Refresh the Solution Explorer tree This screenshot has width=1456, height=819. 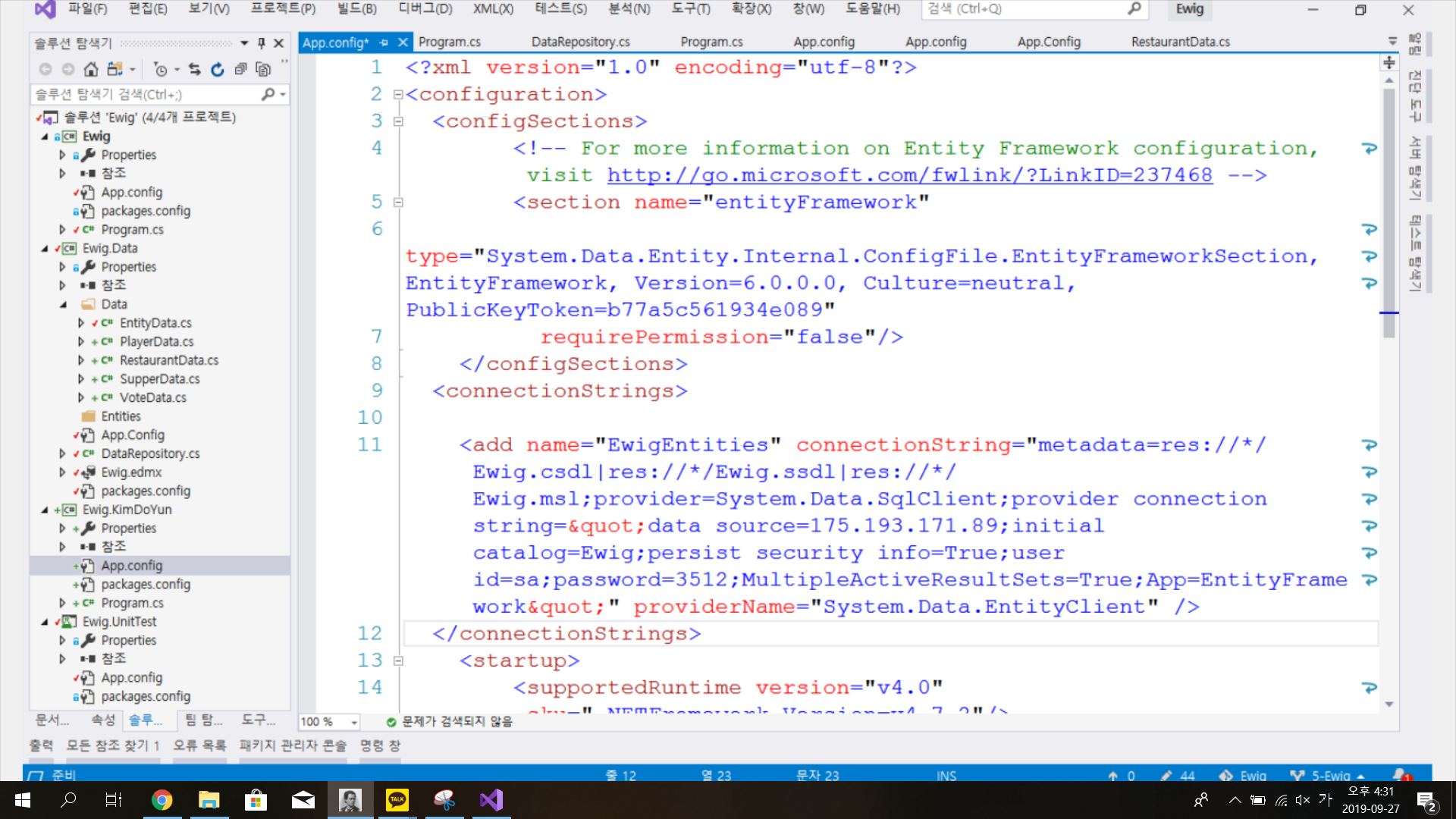coord(218,70)
